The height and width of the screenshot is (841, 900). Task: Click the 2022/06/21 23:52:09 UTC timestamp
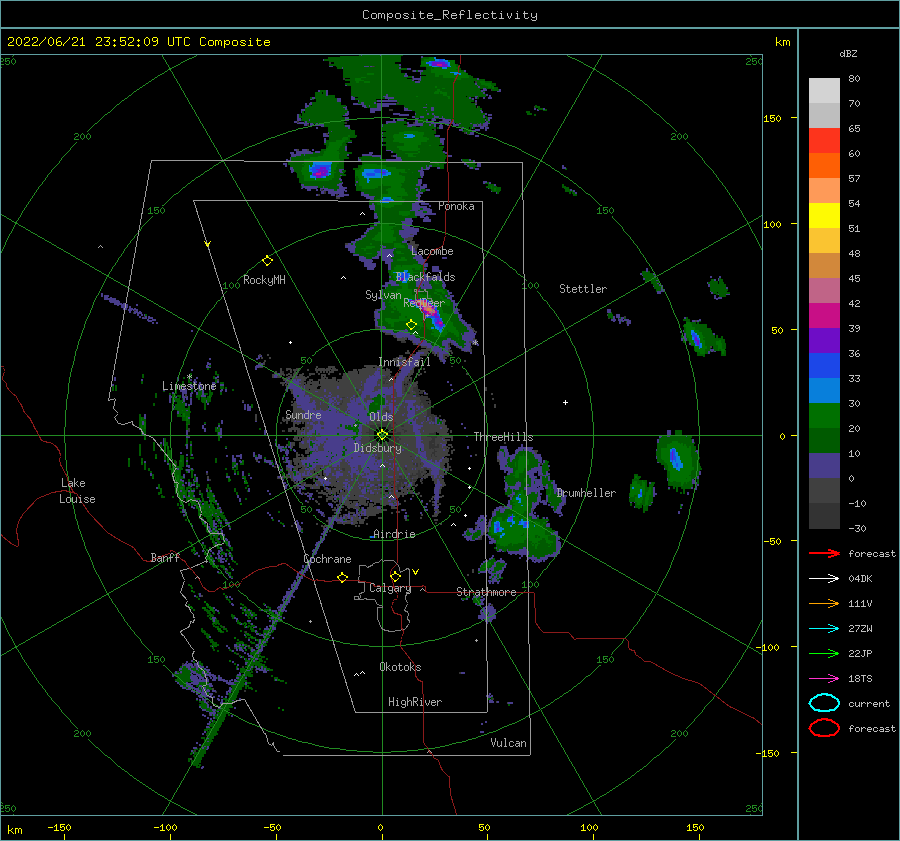(138, 42)
